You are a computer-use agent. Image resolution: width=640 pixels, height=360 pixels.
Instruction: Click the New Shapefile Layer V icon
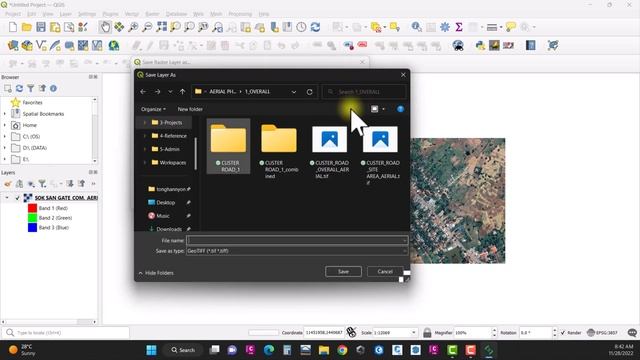[41, 45]
